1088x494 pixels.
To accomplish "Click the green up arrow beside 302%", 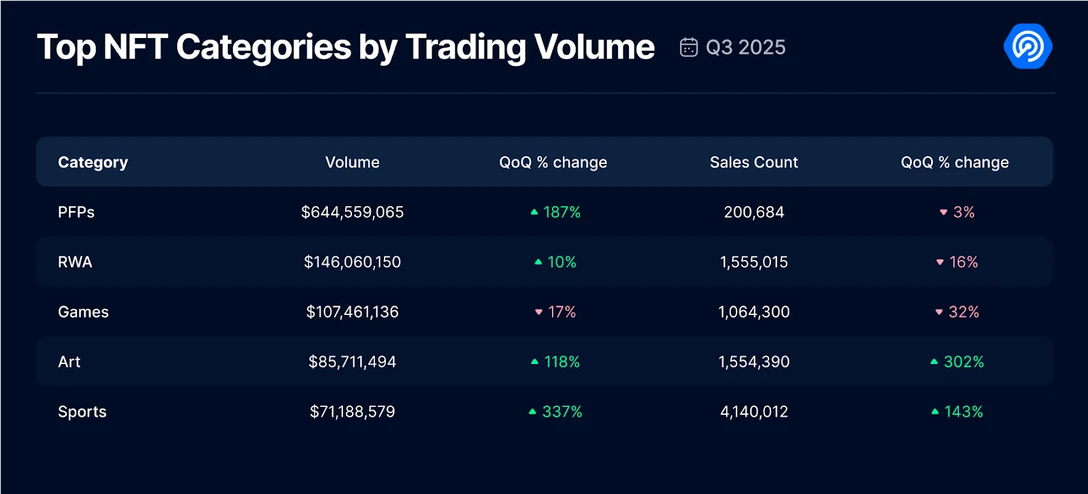I will pos(934,361).
